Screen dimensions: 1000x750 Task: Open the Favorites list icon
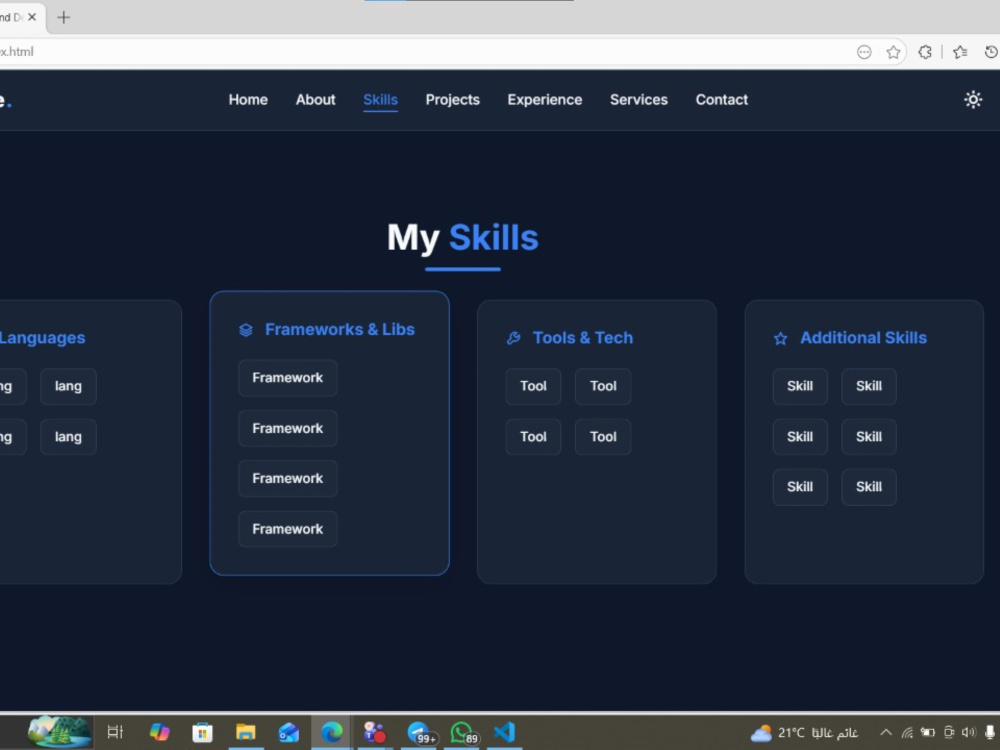(x=960, y=52)
